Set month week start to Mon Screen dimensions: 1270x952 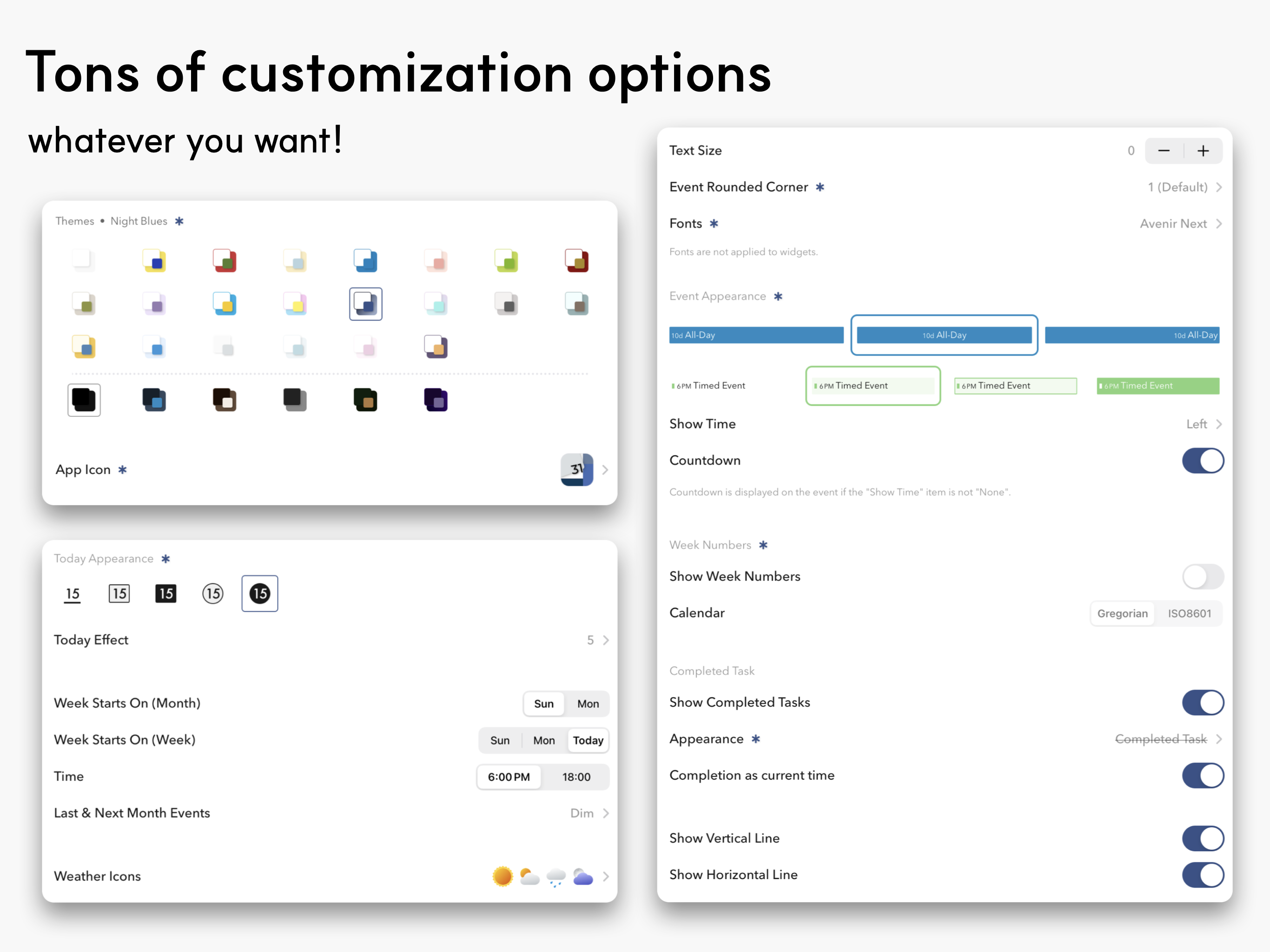588,704
